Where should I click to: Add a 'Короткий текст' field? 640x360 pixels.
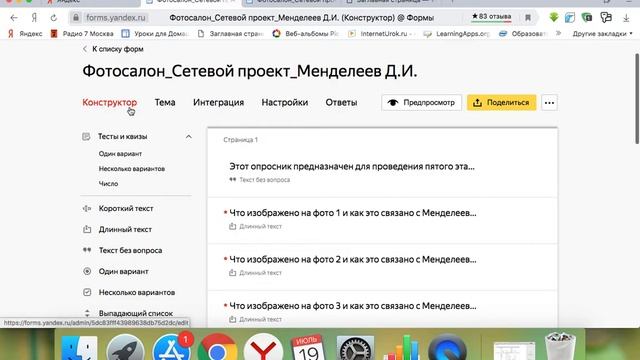click(126, 209)
